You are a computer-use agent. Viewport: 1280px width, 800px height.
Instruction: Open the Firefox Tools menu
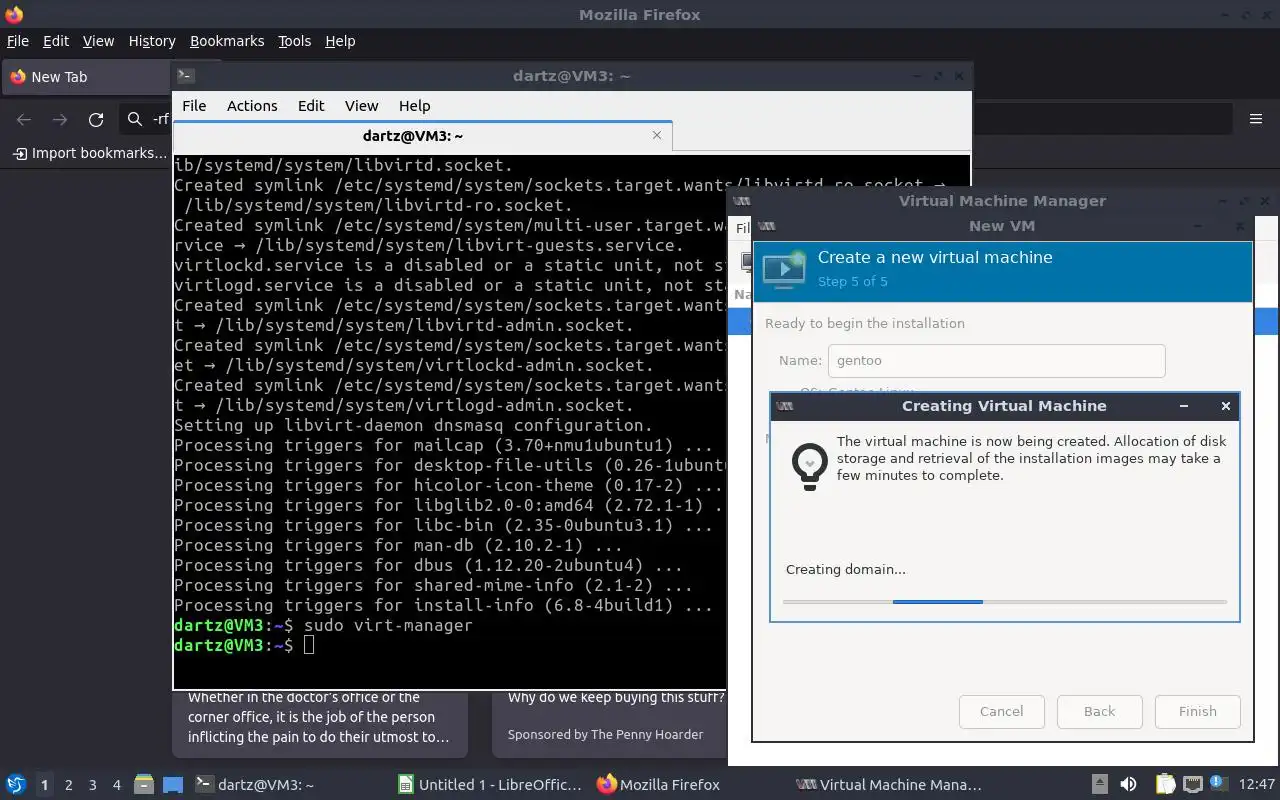[x=294, y=41]
